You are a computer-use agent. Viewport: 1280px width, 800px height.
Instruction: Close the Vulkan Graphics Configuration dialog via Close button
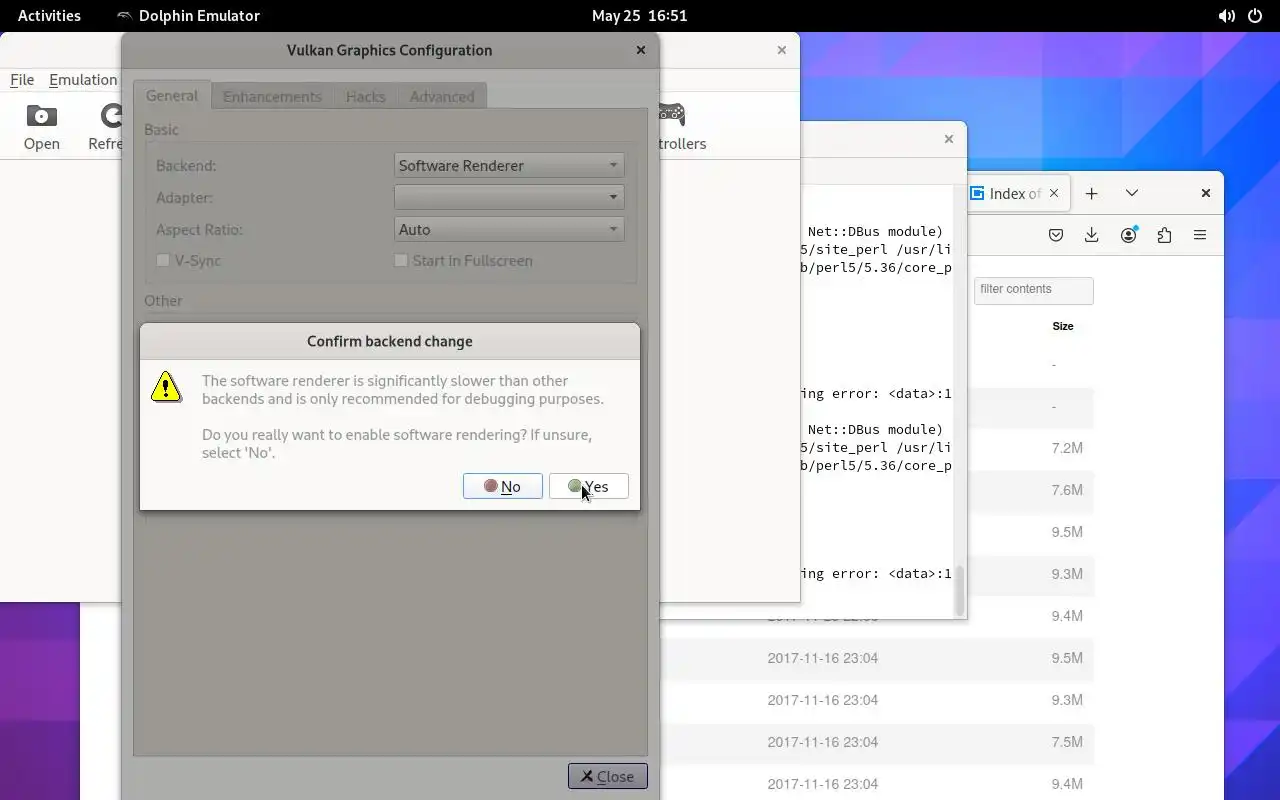pyautogui.click(x=607, y=776)
